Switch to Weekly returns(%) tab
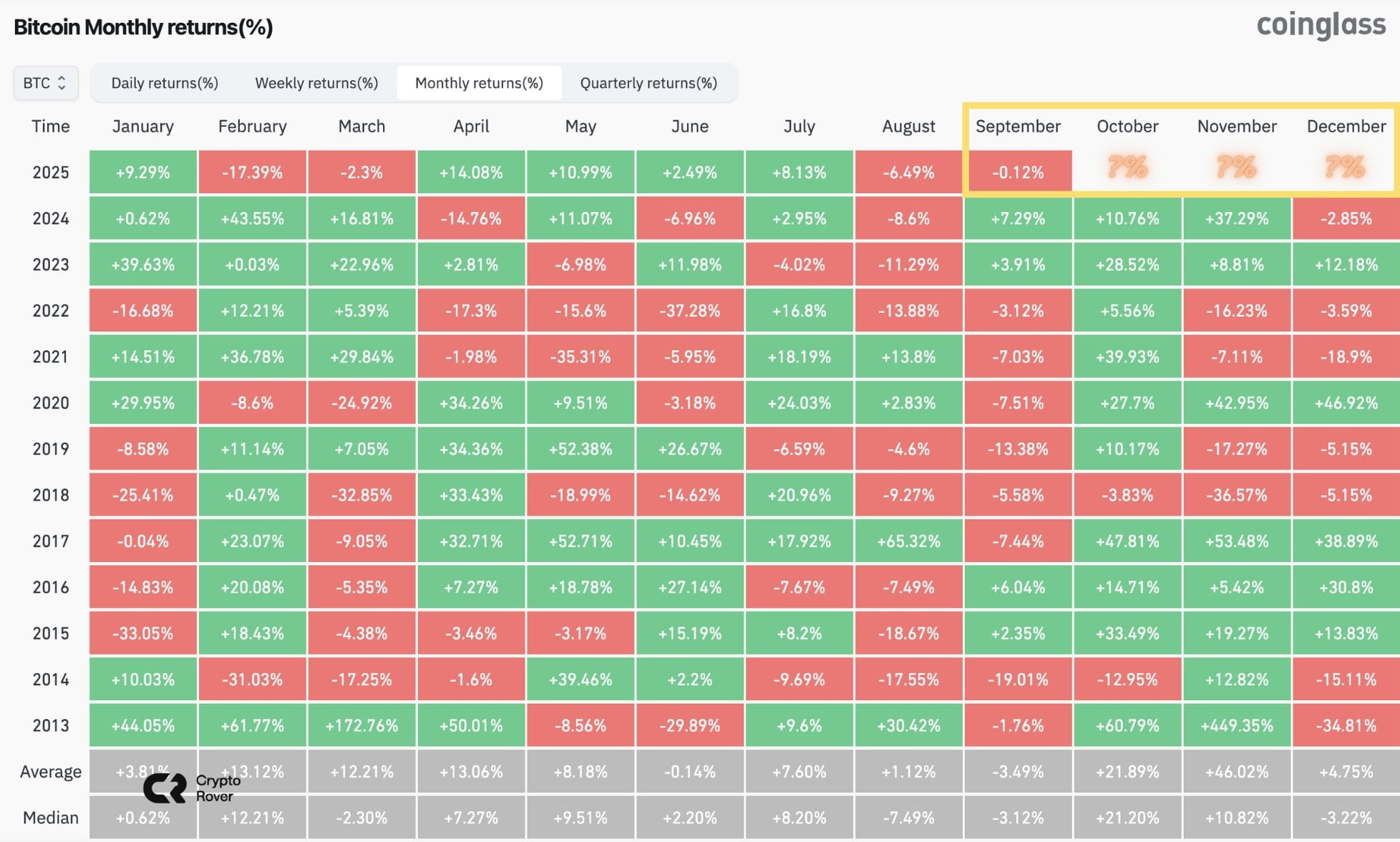Screen dimensions: 1400x842 coord(316,83)
